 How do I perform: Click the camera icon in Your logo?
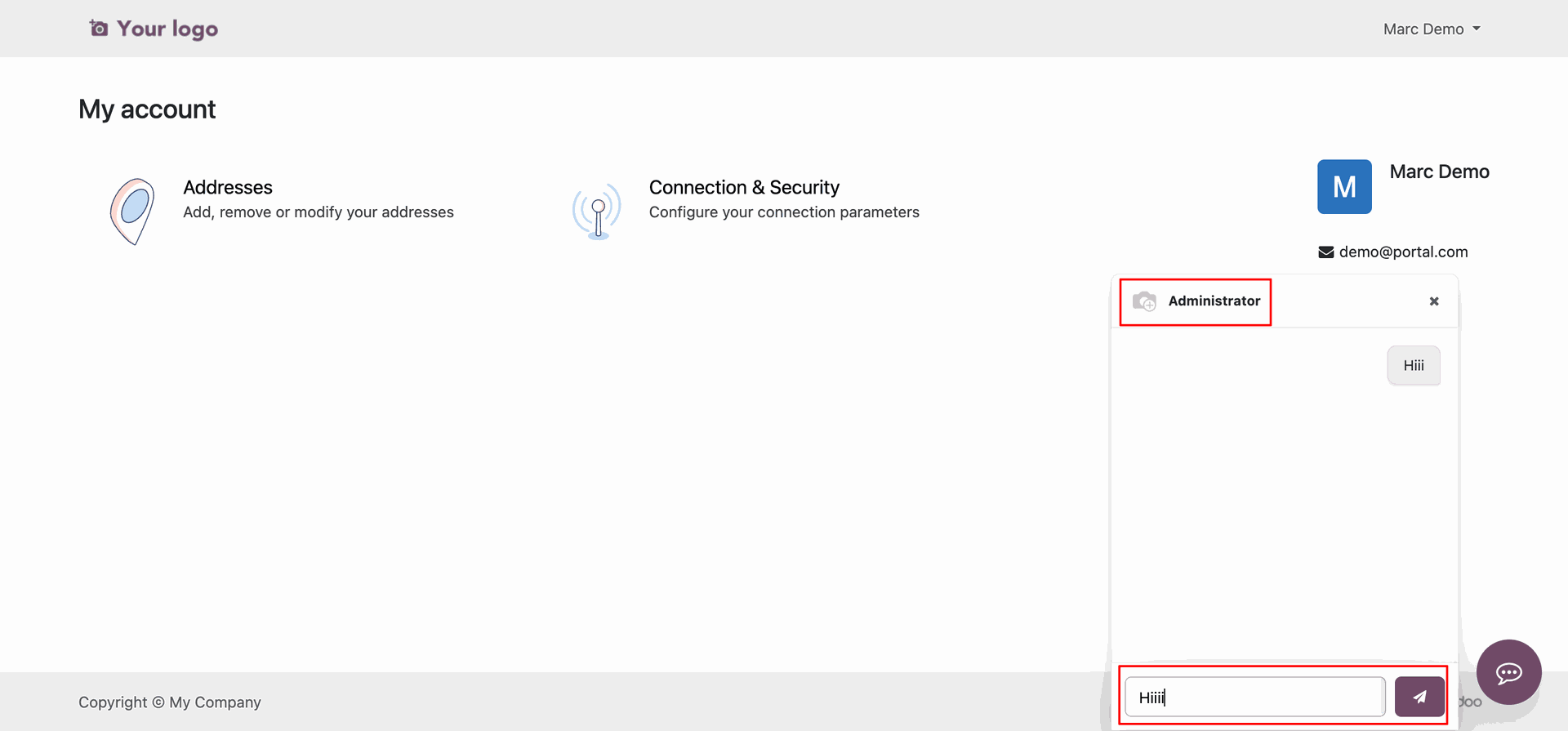point(99,29)
